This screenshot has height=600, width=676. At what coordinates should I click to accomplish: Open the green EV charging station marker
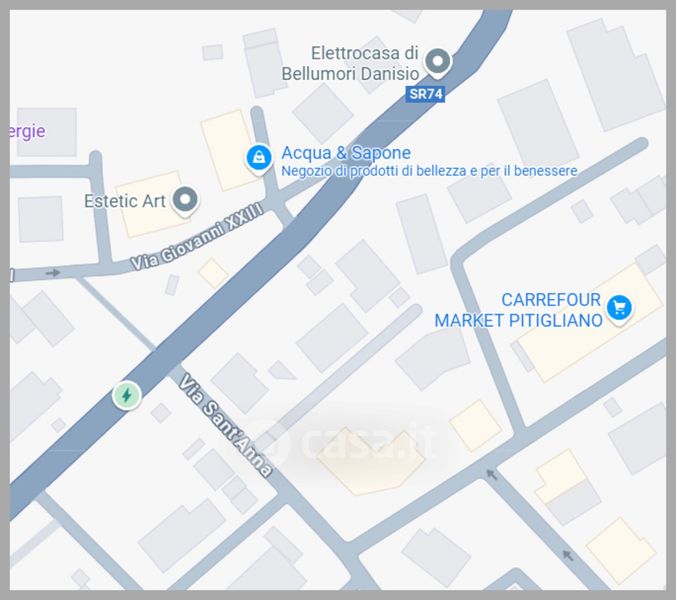(127, 395)
